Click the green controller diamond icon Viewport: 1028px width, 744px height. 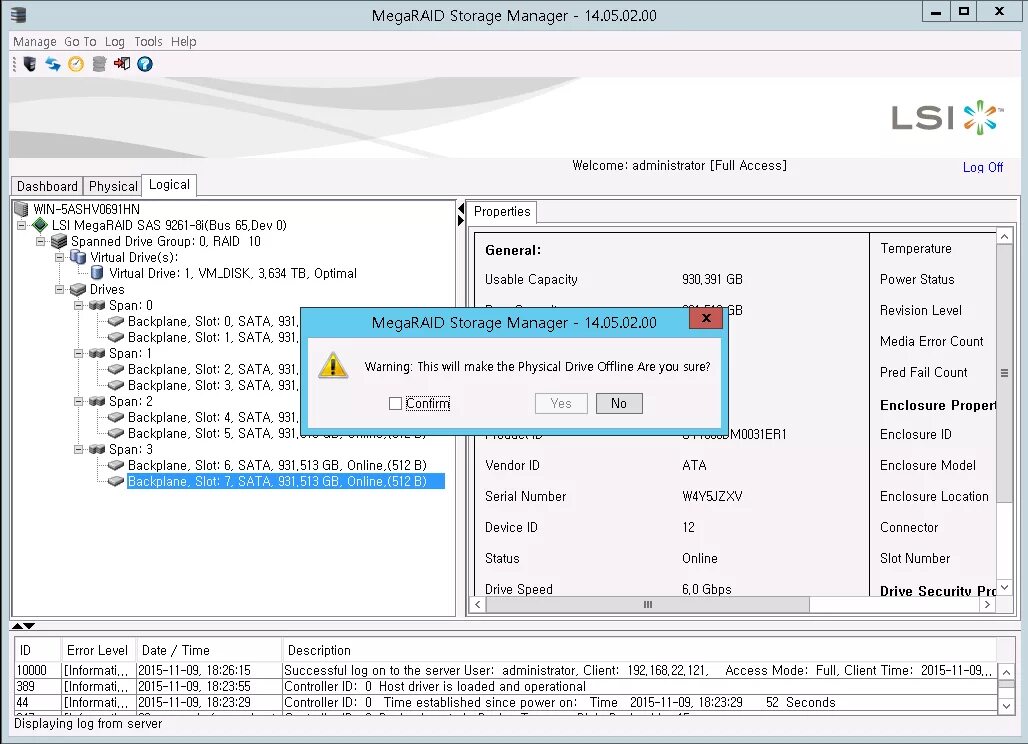(41, 225)
